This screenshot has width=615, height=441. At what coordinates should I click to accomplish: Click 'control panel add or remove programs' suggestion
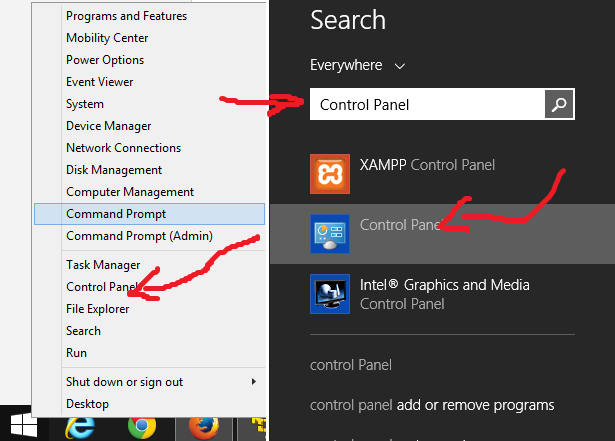432,405
